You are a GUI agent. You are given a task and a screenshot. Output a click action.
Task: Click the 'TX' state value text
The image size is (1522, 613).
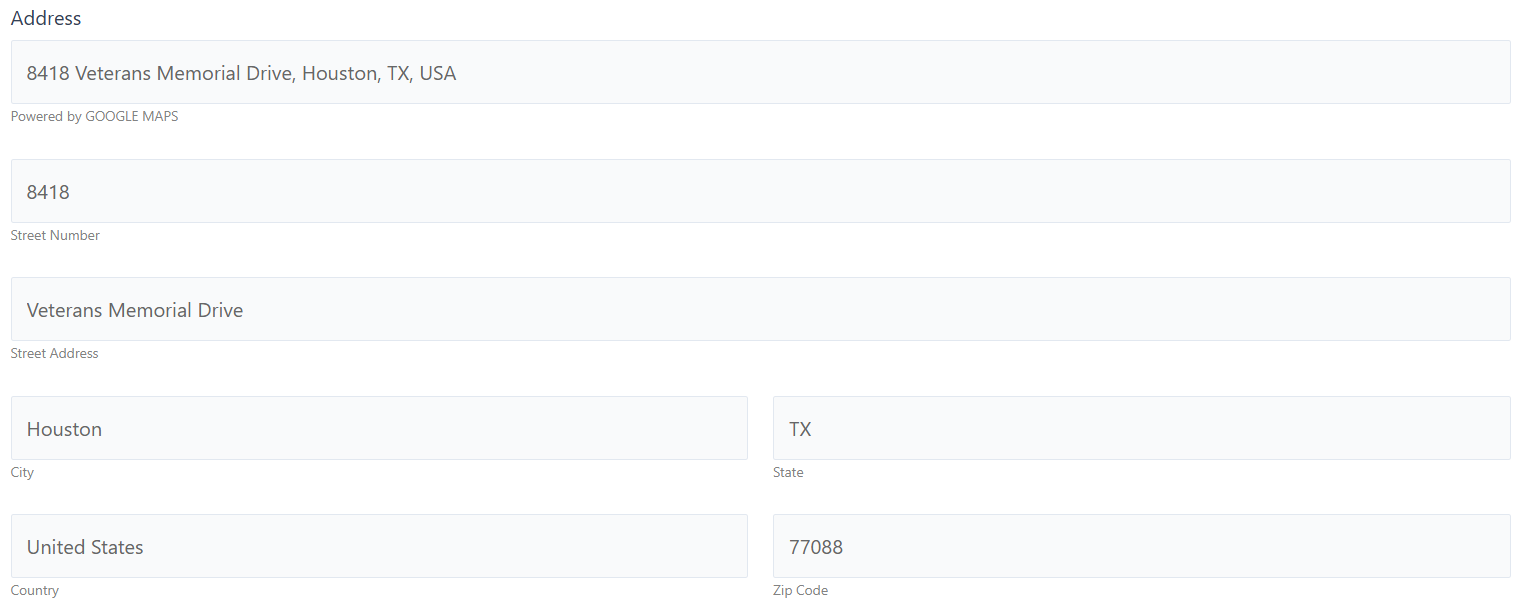pos(800,429)
